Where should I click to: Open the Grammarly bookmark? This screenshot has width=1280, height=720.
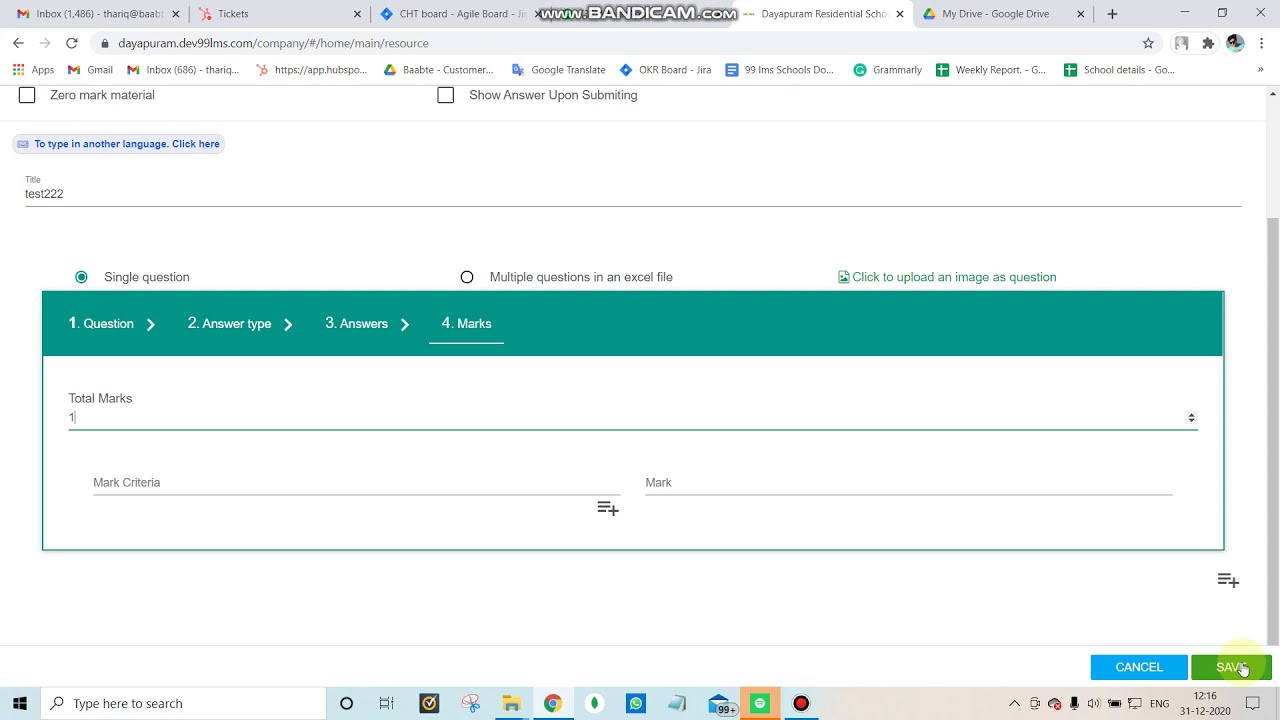(887, 70)
